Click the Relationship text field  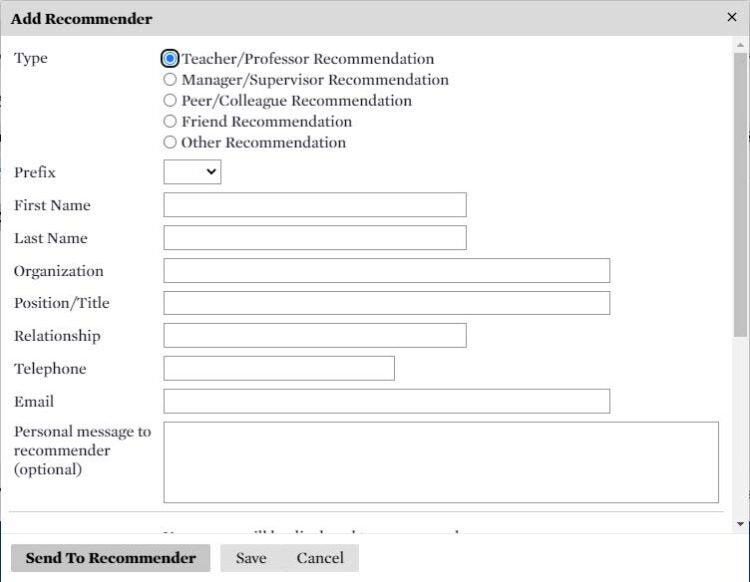coord(315,336)
